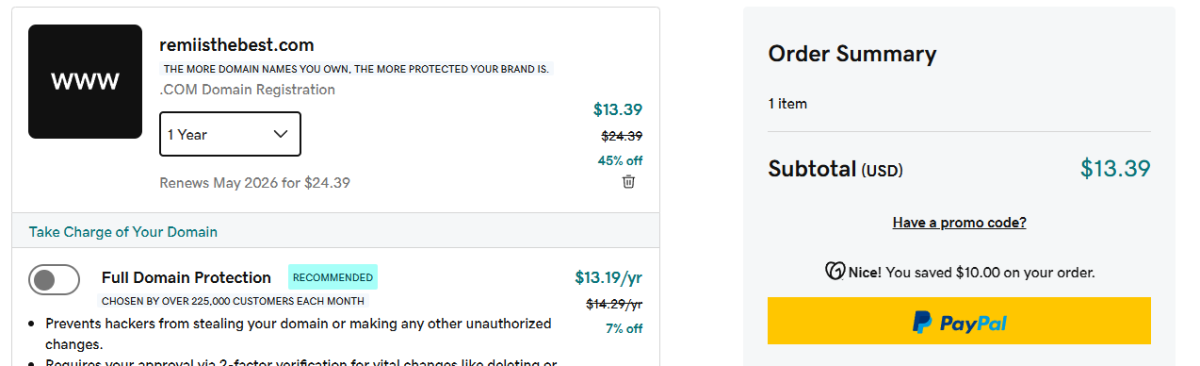Pay with the yellow PayPal button
This screenshot has width=1200, height=366.
pos(959,321)
